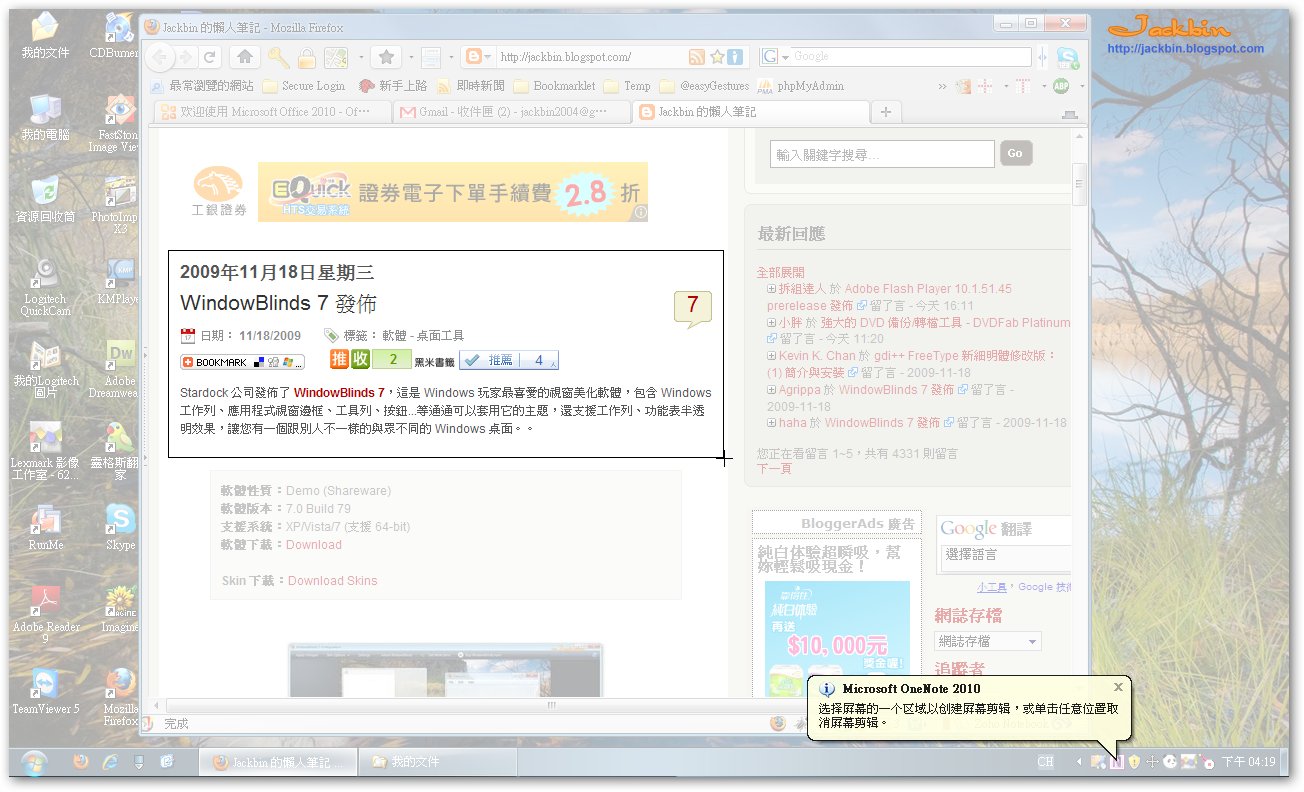Click the star bookmarks toolbar button
Image resolution: width=1304 pixels, height=792 pixels.
click(x=387, y=57)
